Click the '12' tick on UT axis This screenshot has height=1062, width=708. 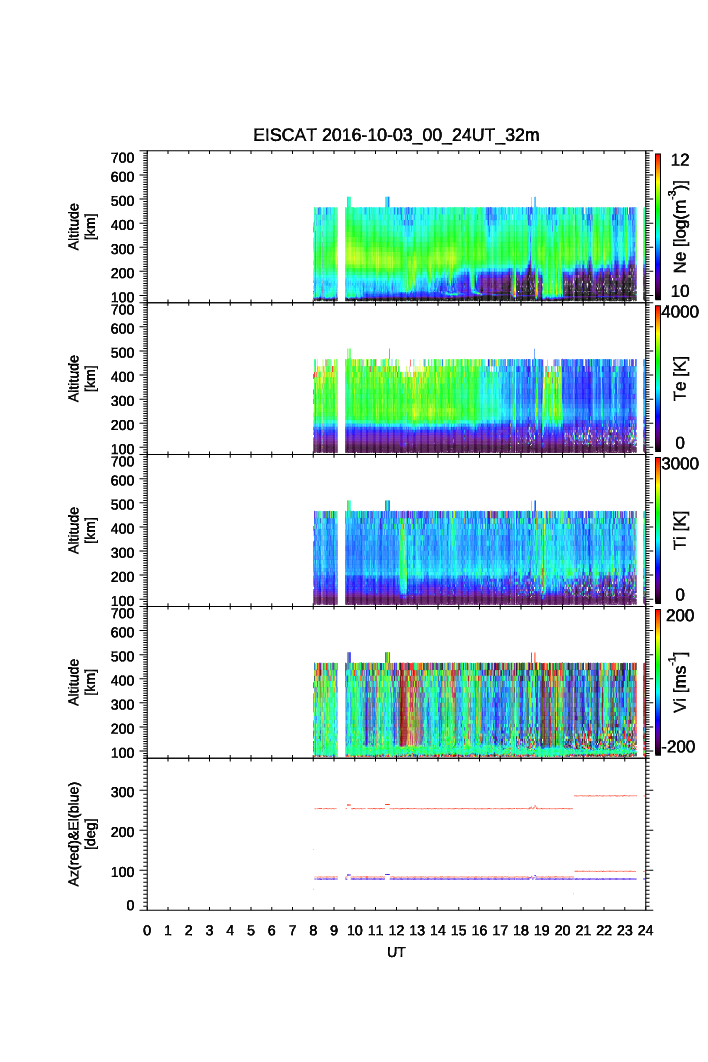pos(396,931)
